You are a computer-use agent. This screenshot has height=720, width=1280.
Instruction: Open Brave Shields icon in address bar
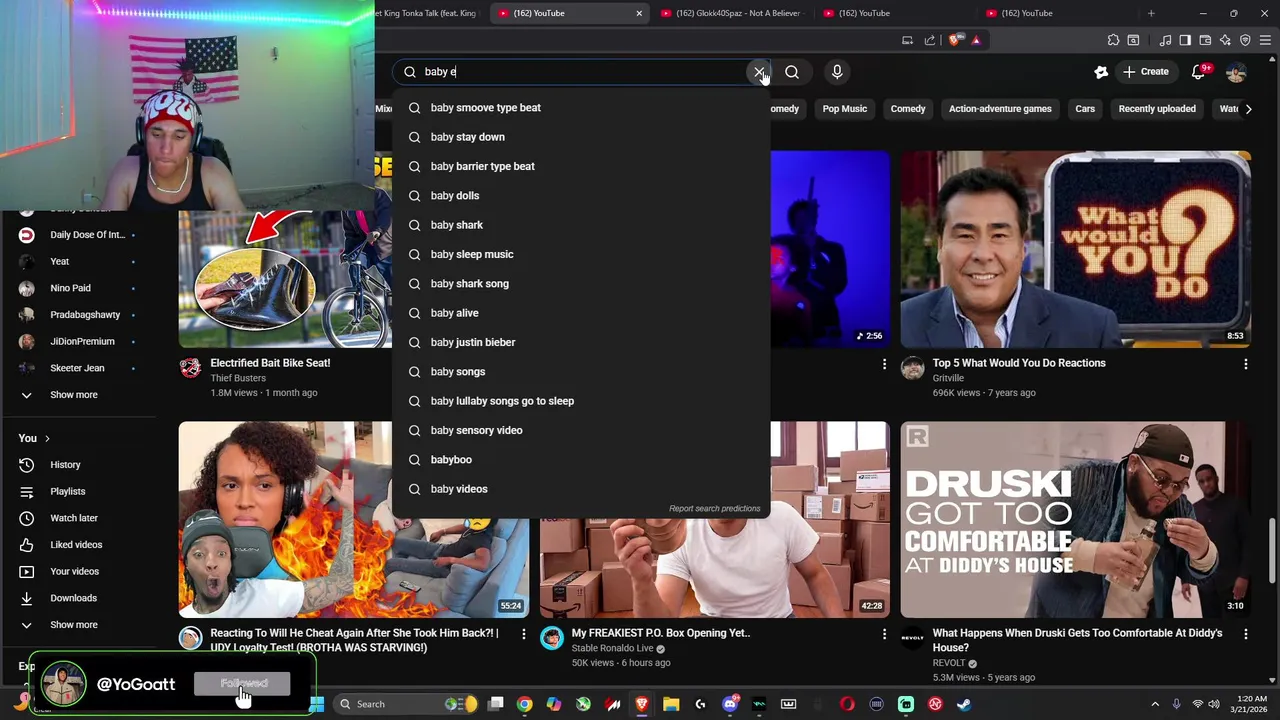click(x=955, y=40)
